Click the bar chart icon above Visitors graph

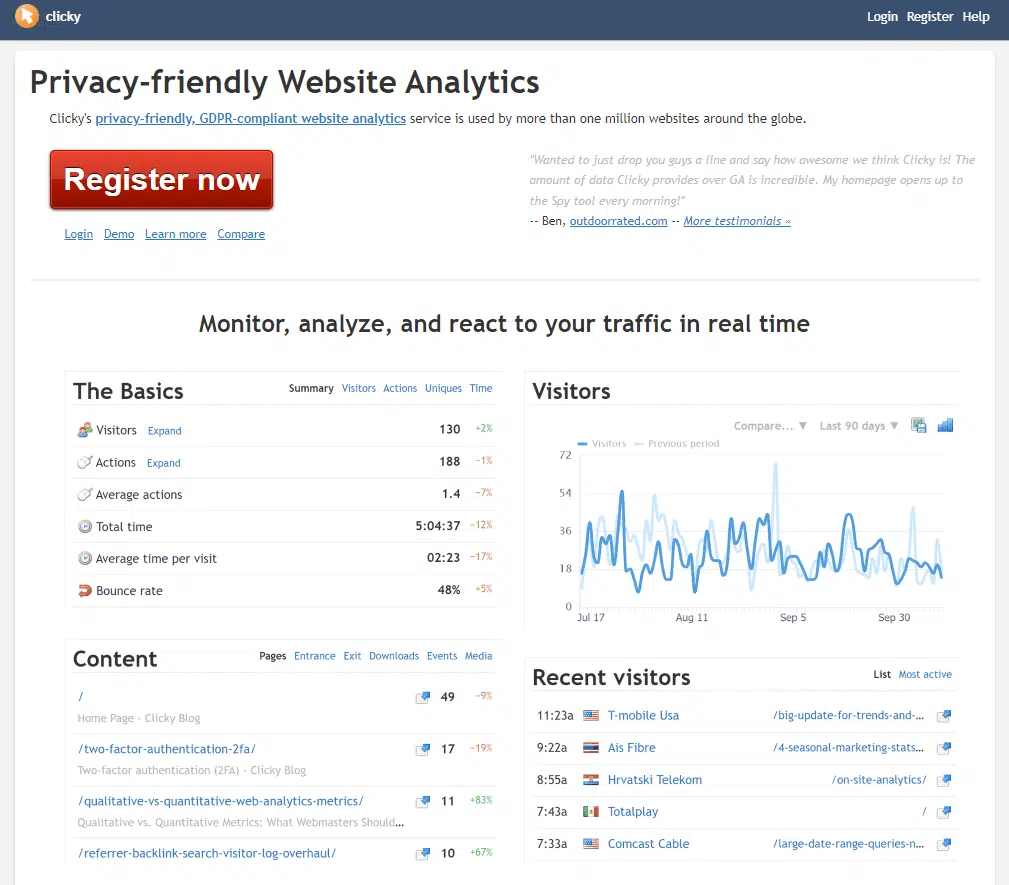point(945,425)
